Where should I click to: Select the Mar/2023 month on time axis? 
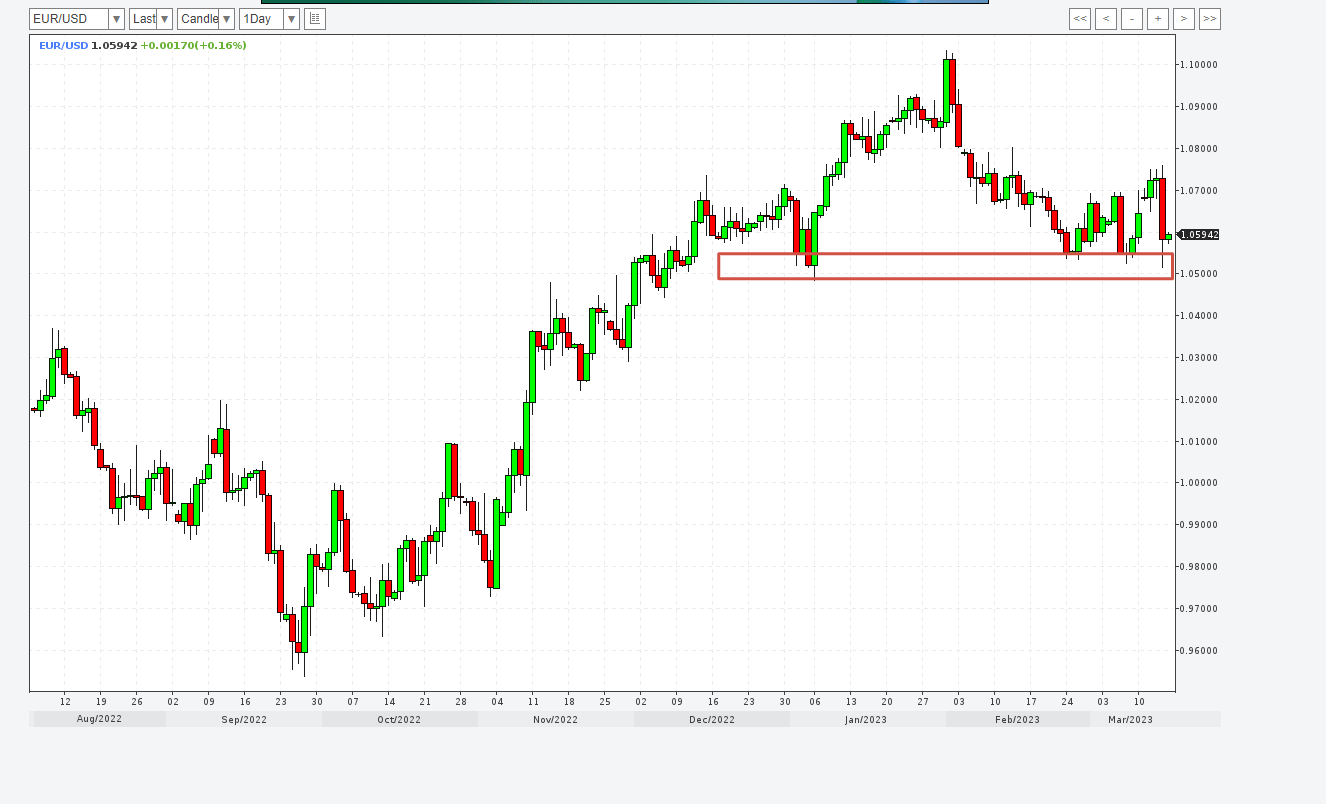tap(1132, 719)
